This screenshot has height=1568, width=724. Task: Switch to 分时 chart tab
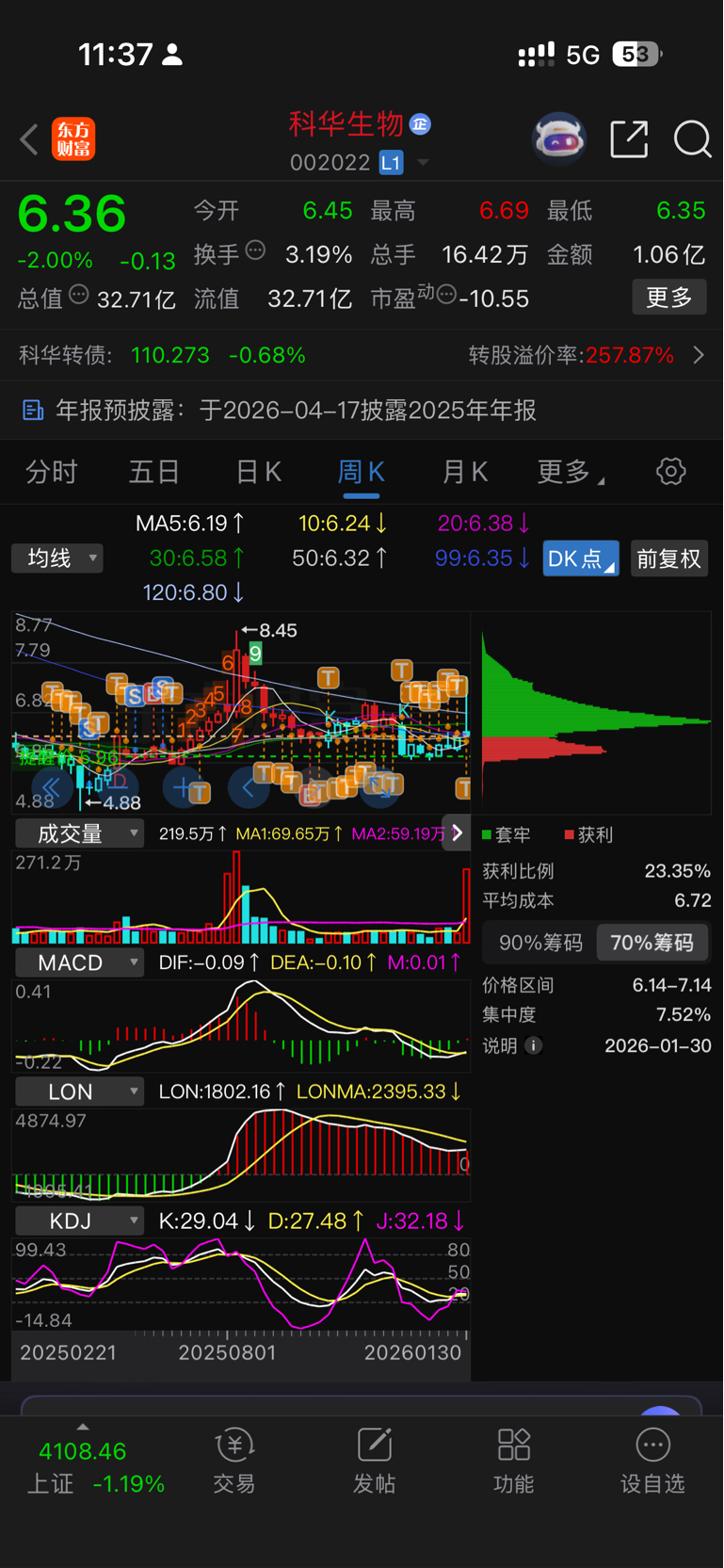(51, 472)
